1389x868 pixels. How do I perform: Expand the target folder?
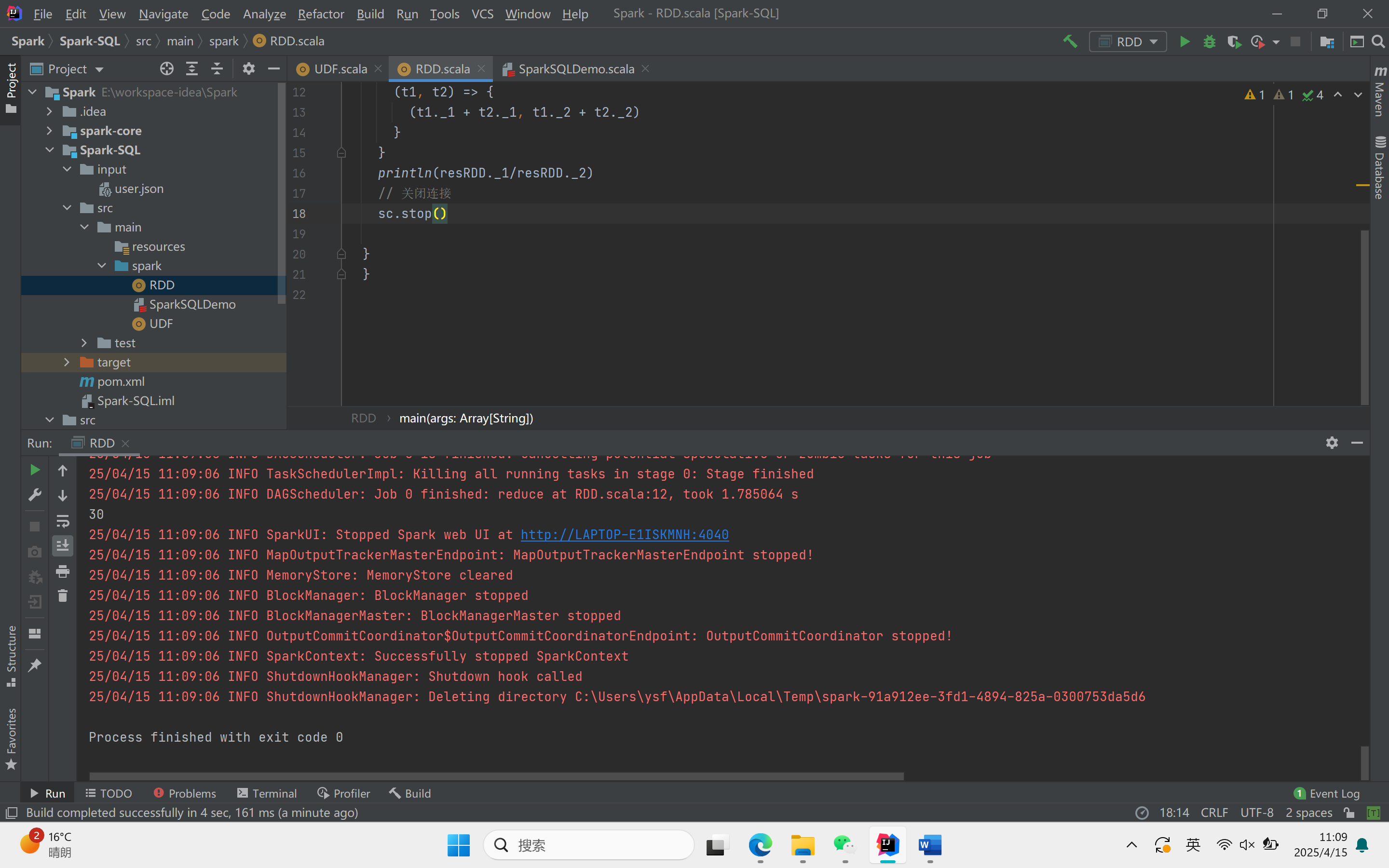pyautogui.click(x=67, y=362)
